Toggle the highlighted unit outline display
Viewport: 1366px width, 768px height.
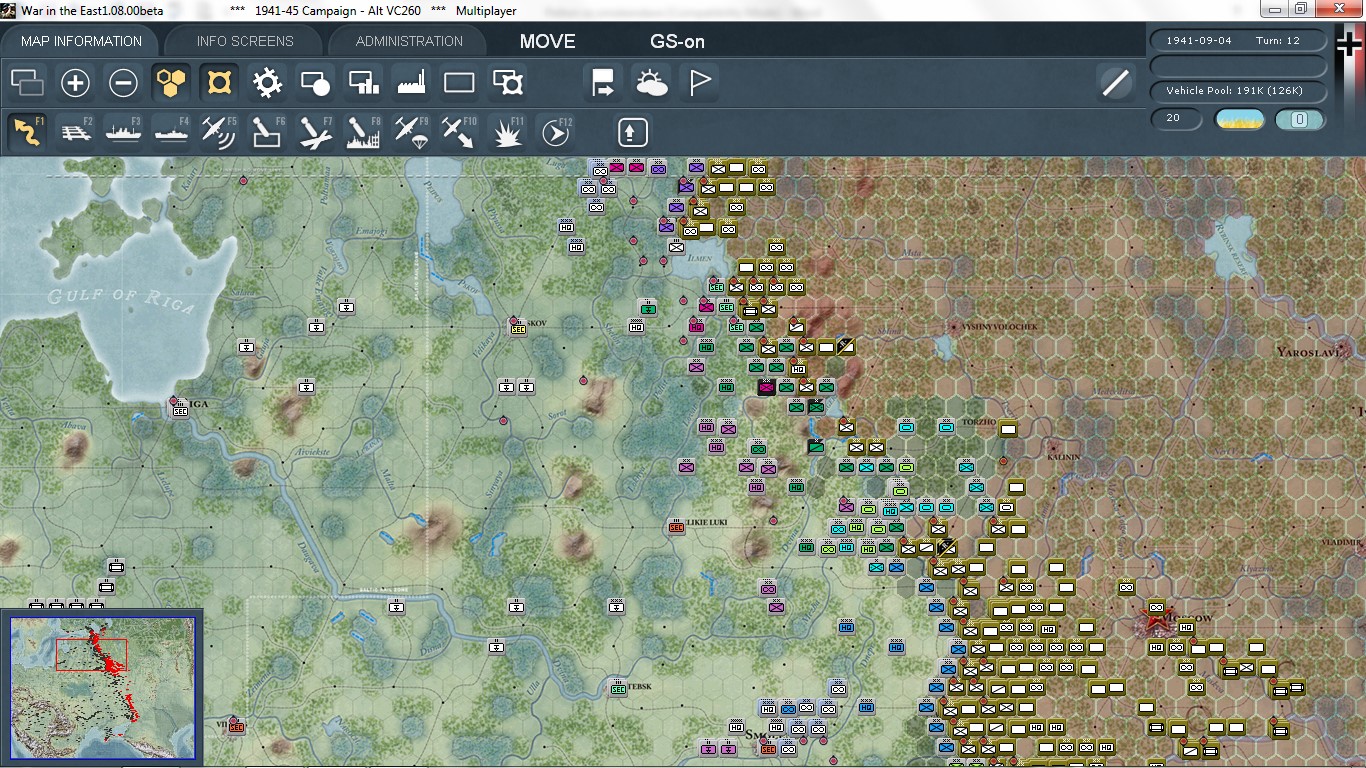(x=219, y=83)
